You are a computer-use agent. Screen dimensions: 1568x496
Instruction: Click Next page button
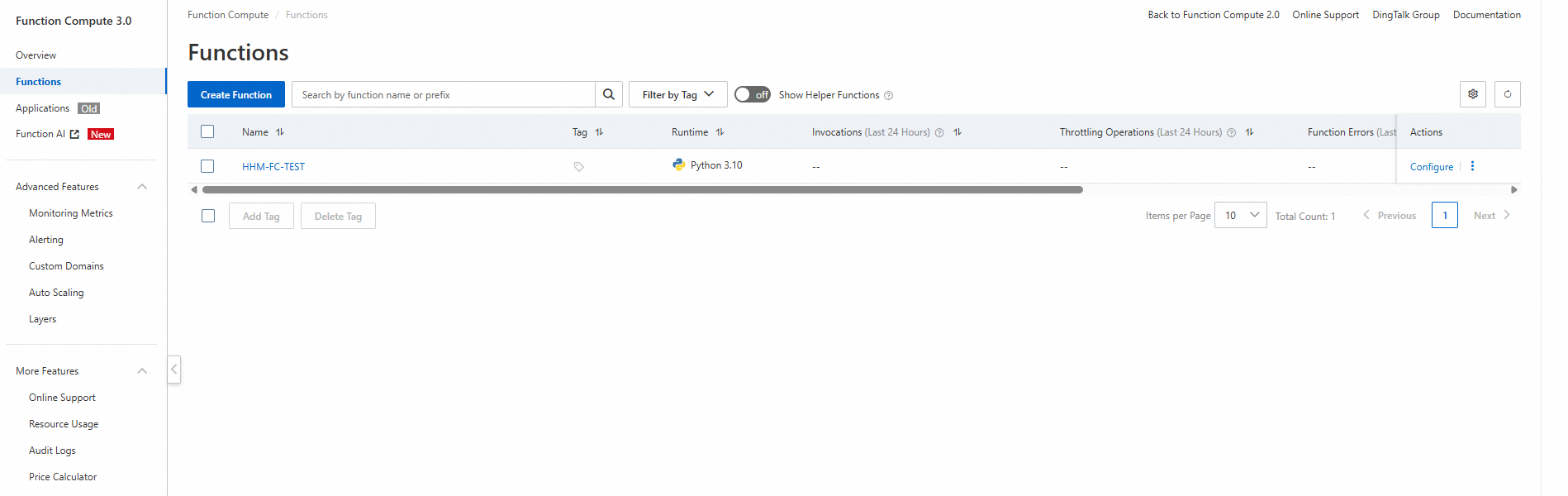pyautogui.click(x=1492, y=215)
